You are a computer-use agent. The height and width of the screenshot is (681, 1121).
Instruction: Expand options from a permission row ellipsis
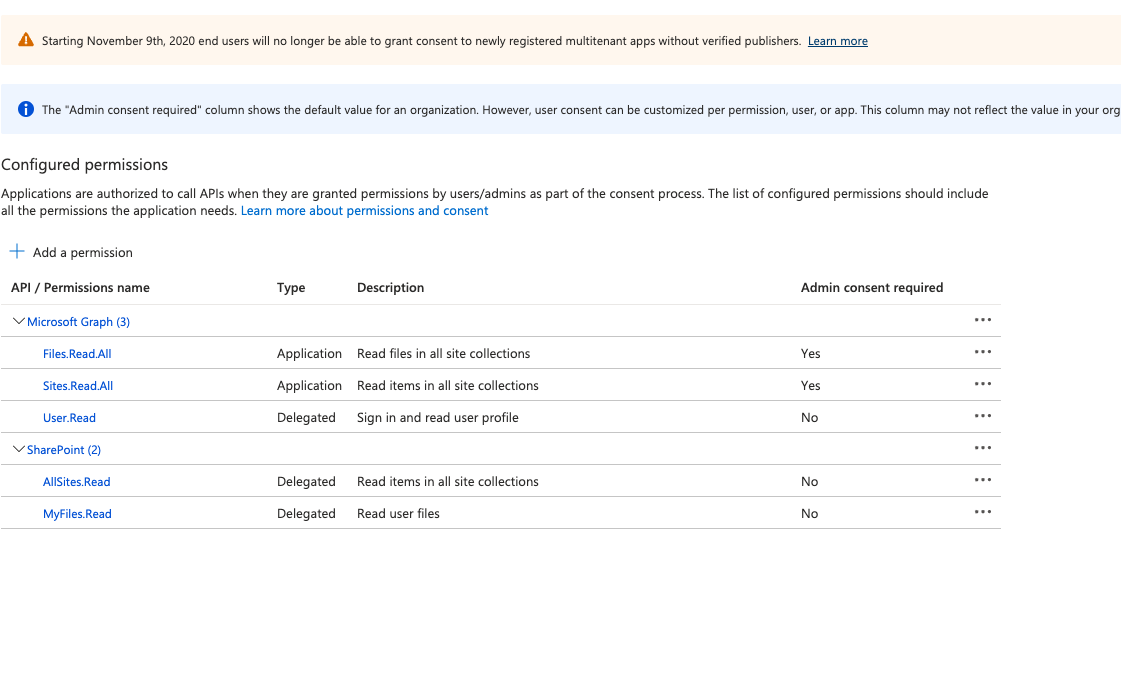pyautogui.click(x=983, y=352)
